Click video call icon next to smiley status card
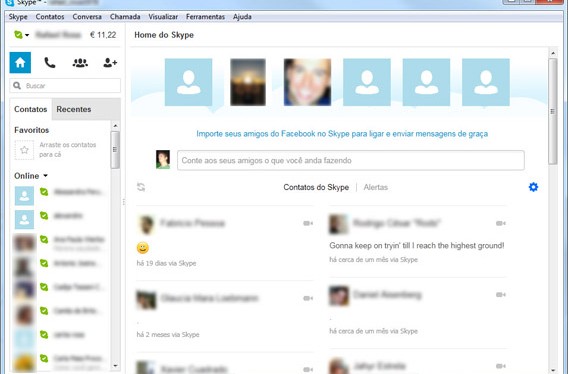Viewport: 568px width, 374px height. pyautogui.click(x=308, y=223)
